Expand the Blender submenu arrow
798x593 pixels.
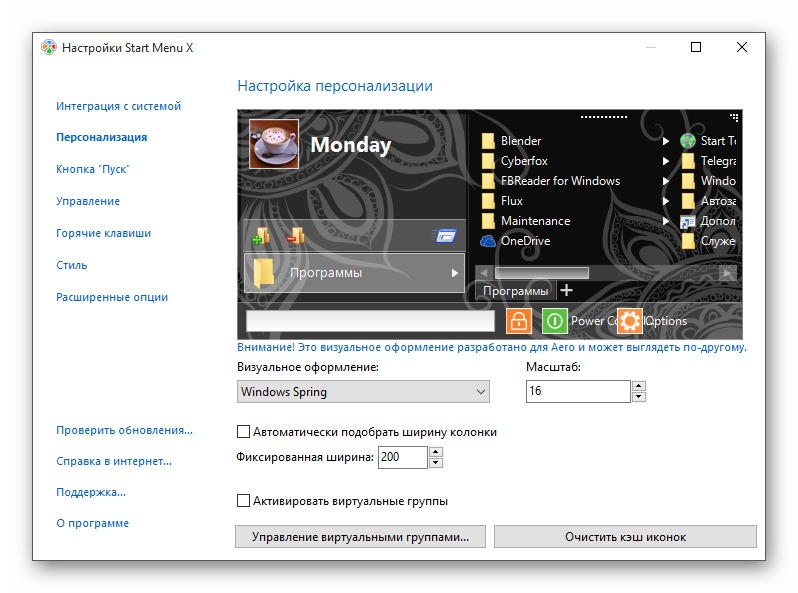pyautogui.click(x=666, y=141)
